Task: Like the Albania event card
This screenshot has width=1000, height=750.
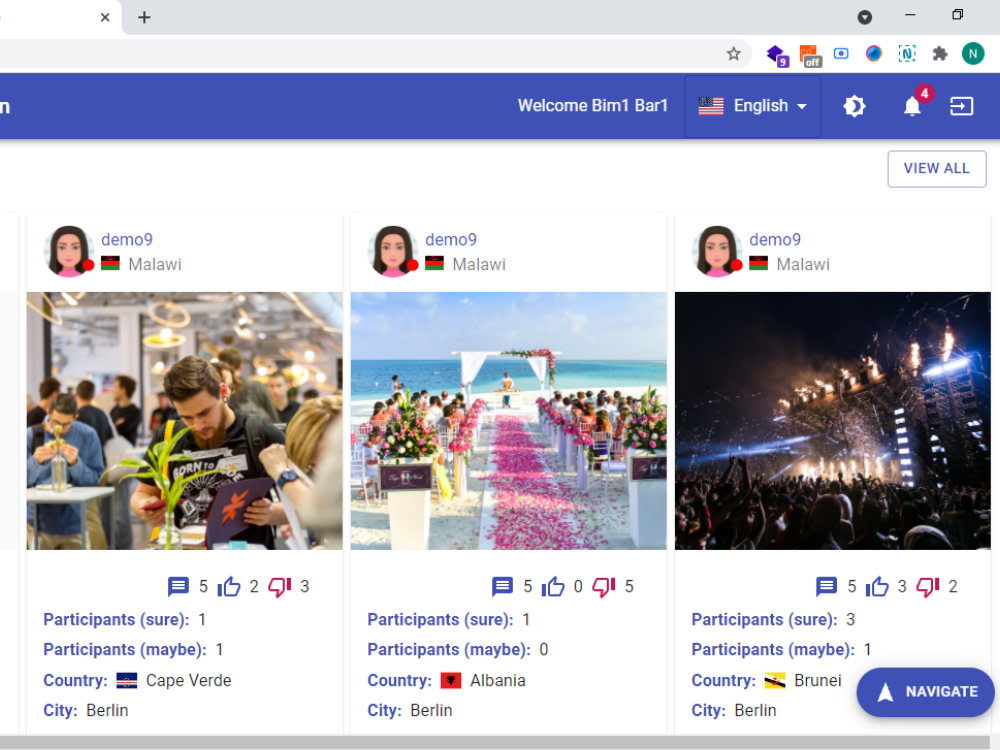Action: pos(553,586)
